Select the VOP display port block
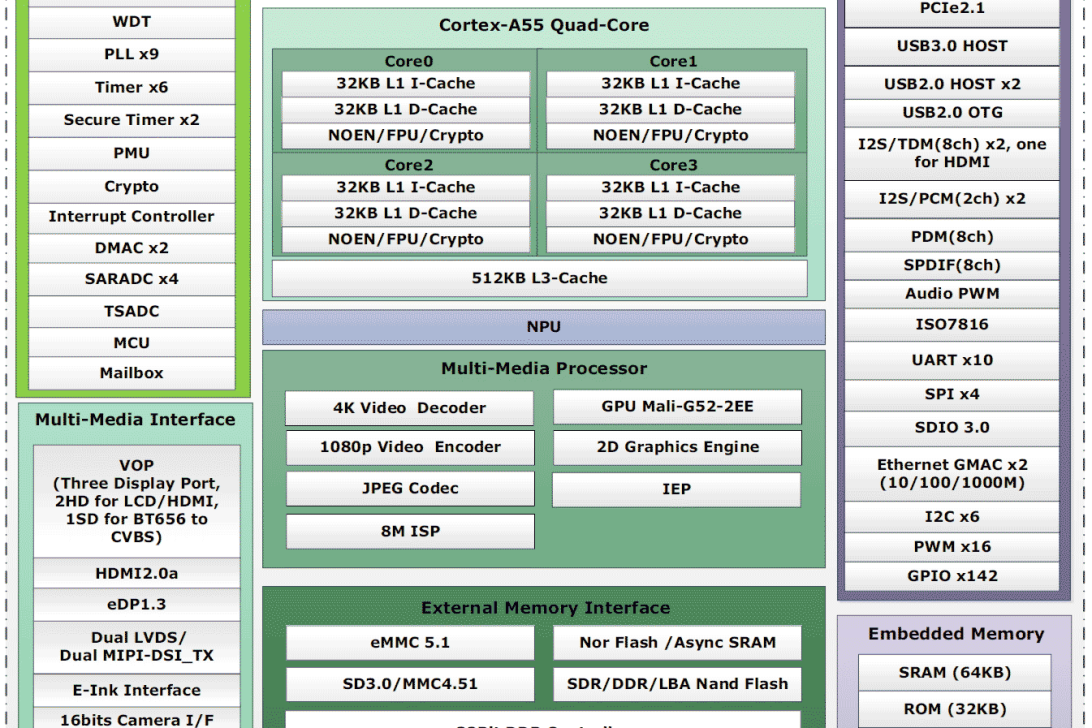 pyautogui.click(x=136, y=501)
